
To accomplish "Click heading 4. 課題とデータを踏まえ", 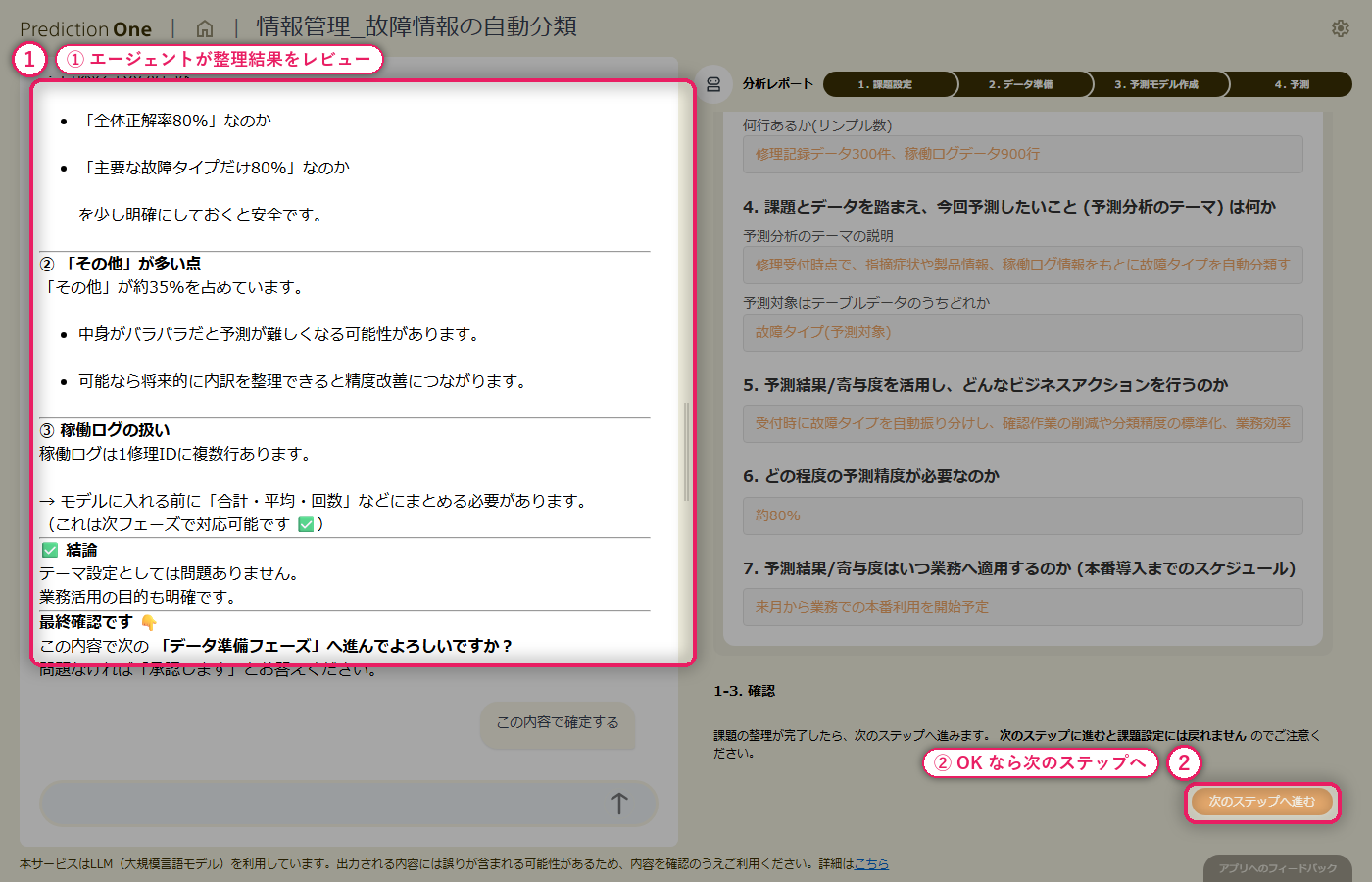I will [x=1009, y=207].
